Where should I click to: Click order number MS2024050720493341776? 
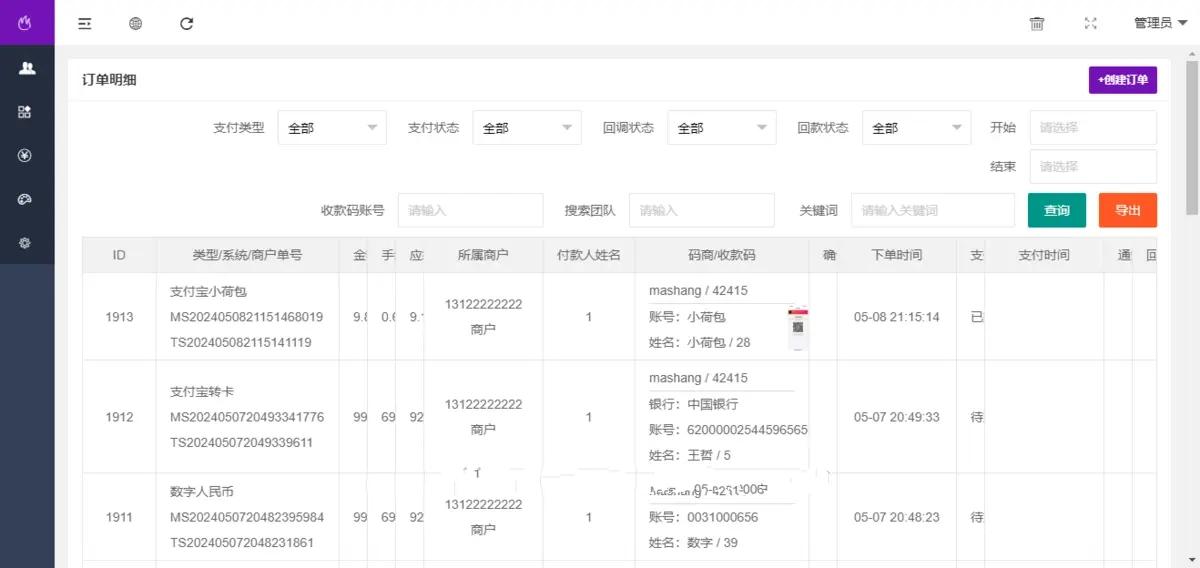click(247, 417)
